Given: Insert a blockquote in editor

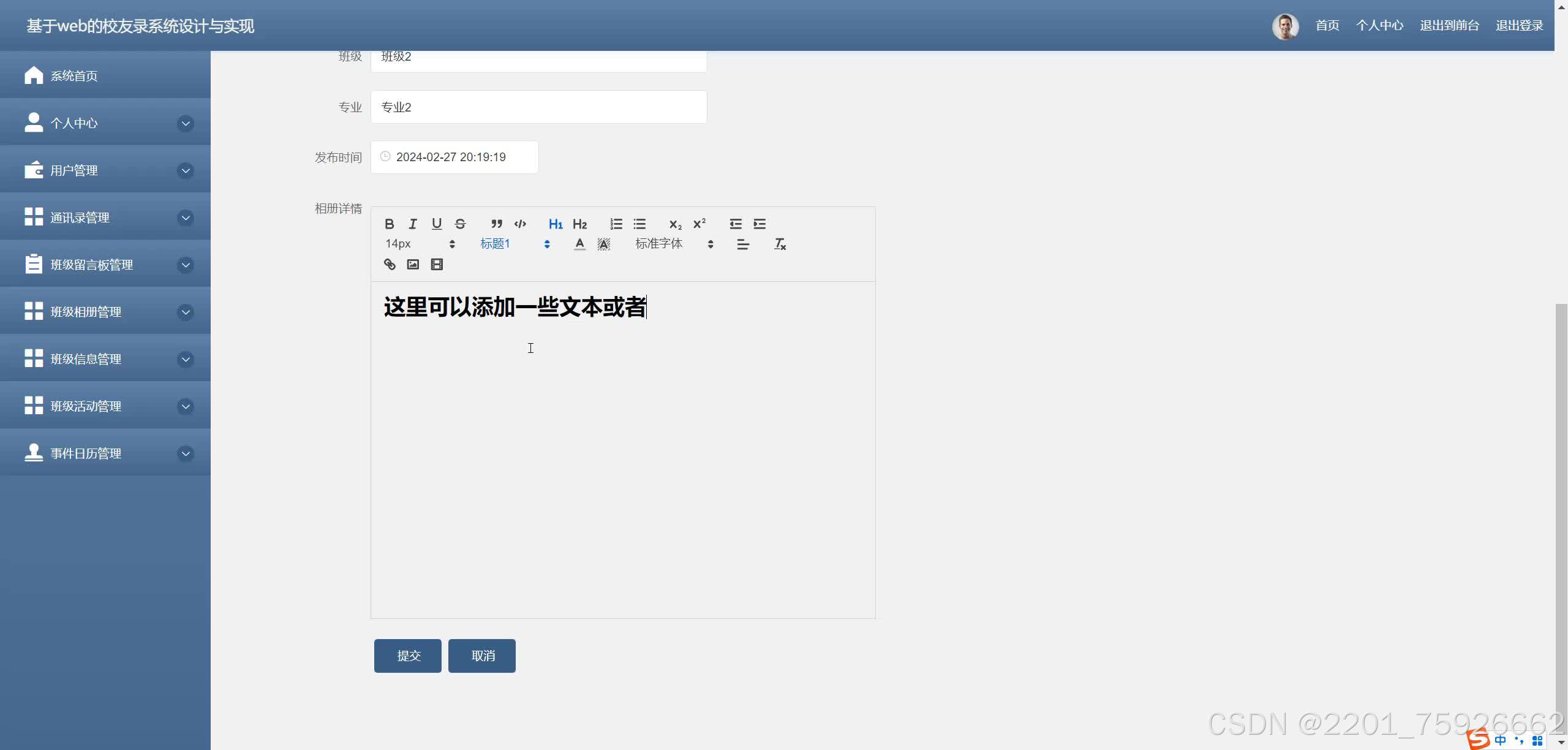Looking at the screenshot, I should (x=496, y=224).
